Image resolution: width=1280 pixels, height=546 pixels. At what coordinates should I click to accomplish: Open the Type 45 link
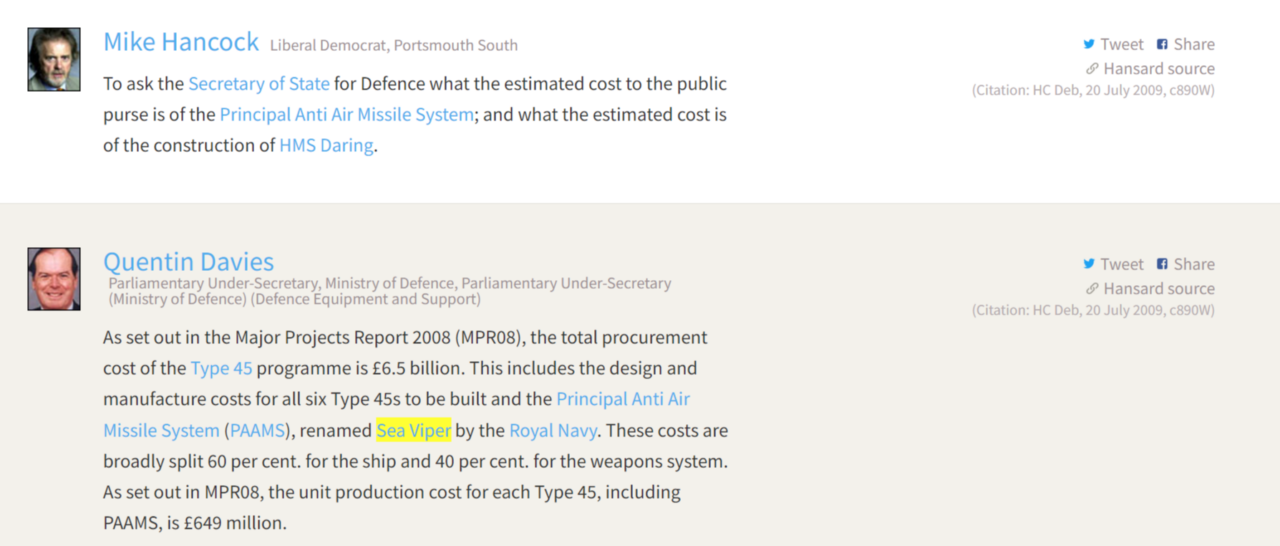[x=222, y=369]
